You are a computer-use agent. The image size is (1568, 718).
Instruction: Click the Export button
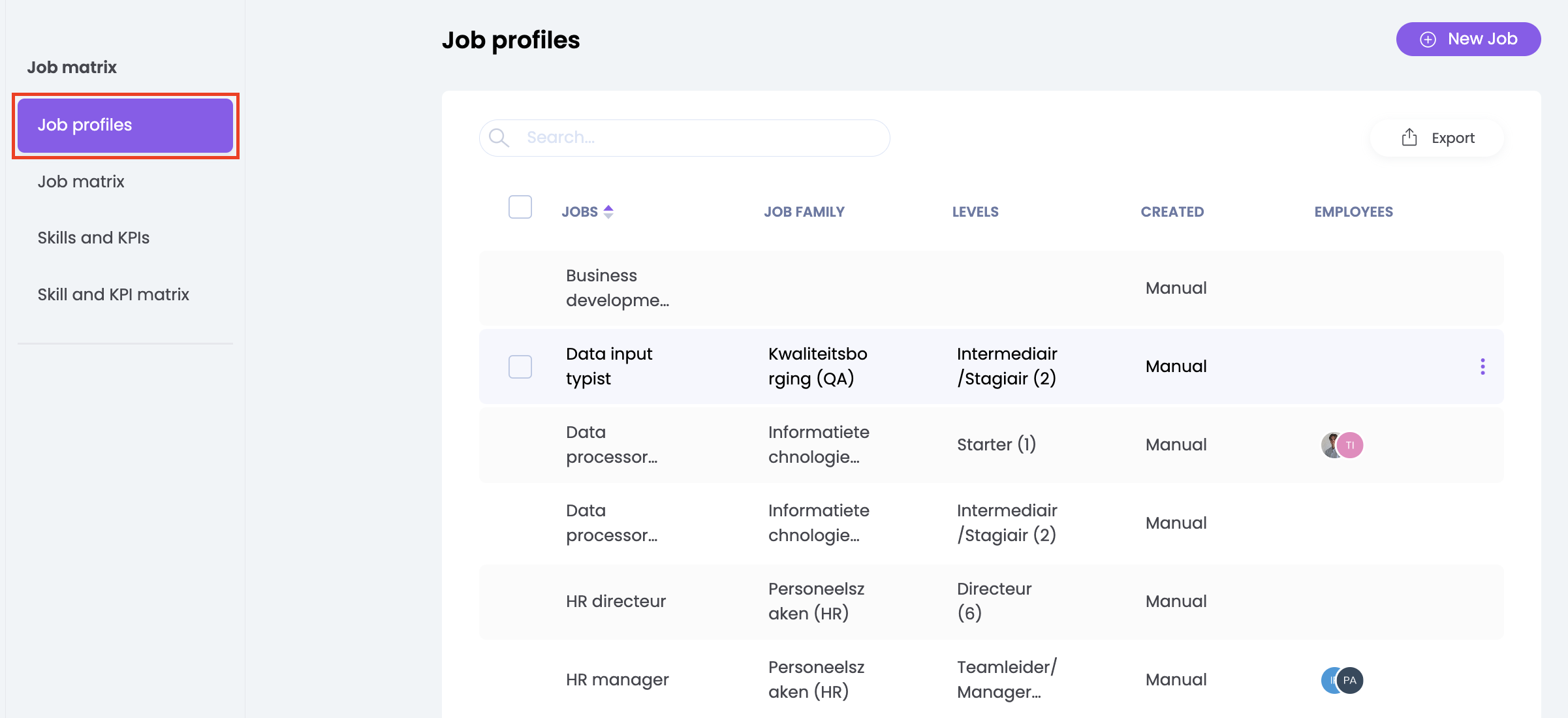click(1437, 138)
